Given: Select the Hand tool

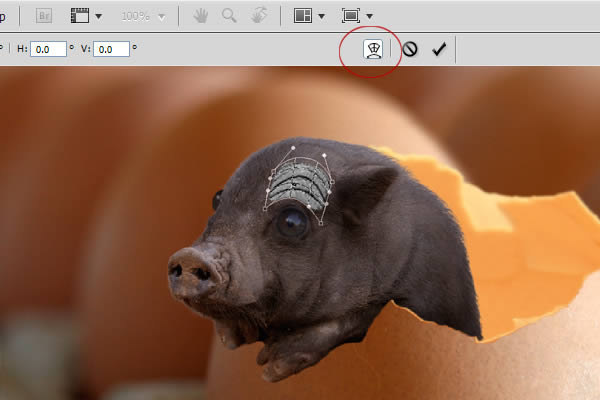Looking at the screenshot, I should tap(201, 16).
